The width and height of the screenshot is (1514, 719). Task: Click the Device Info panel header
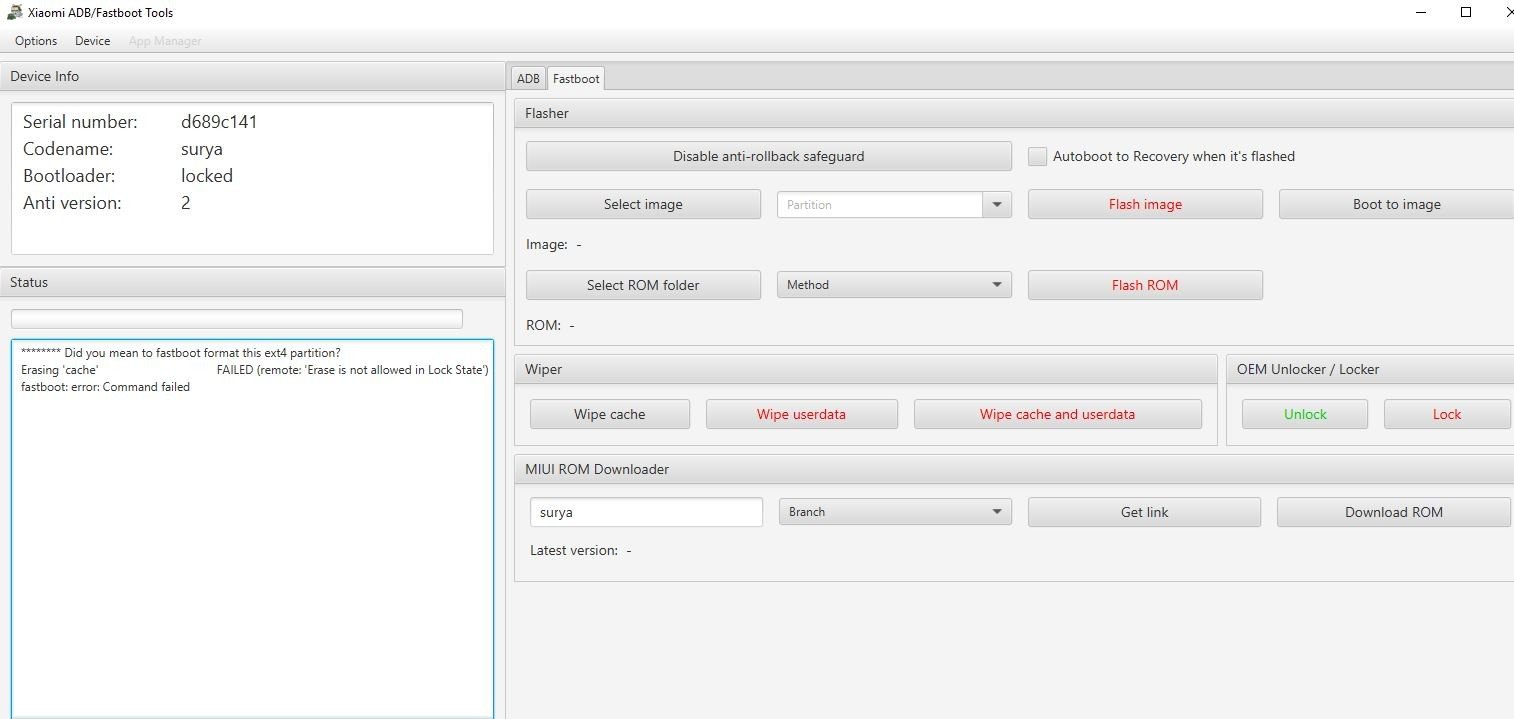[x=252, y=76]
